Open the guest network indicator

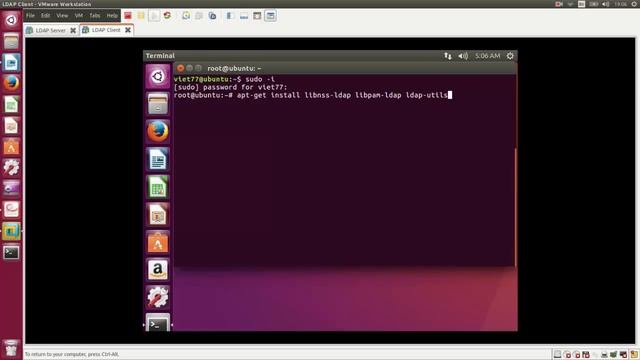(x=448, y=56)
